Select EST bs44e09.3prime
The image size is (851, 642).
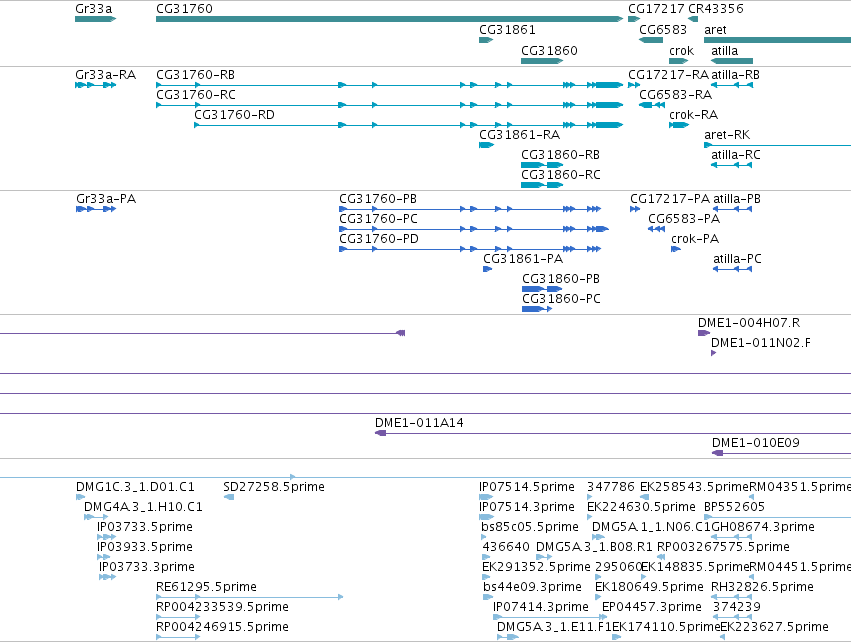(532, 587)
